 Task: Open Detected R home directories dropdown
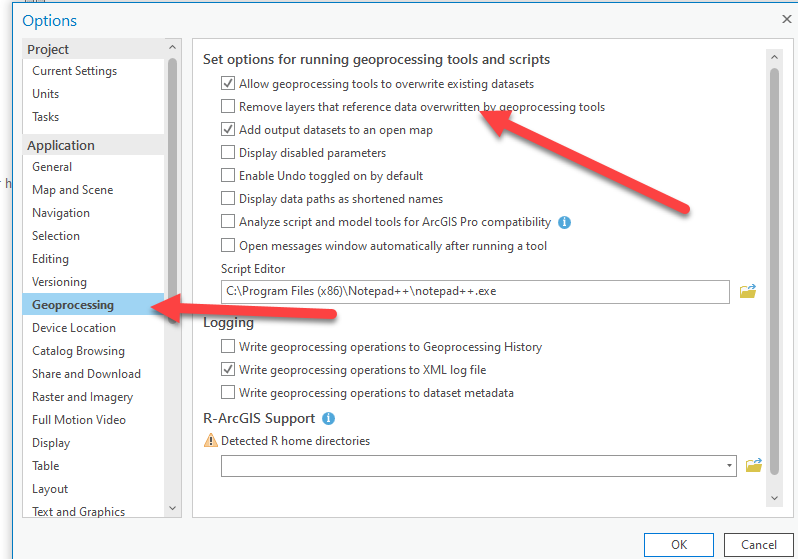pos(729,466)
